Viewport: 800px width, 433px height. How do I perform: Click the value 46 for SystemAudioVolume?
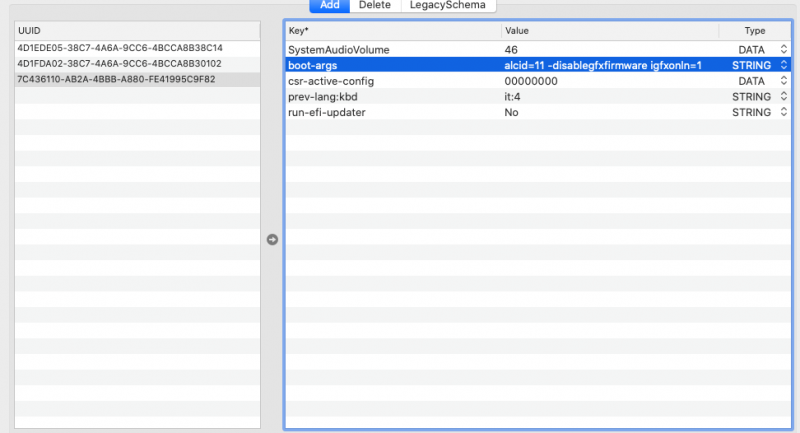click(511, 50)
